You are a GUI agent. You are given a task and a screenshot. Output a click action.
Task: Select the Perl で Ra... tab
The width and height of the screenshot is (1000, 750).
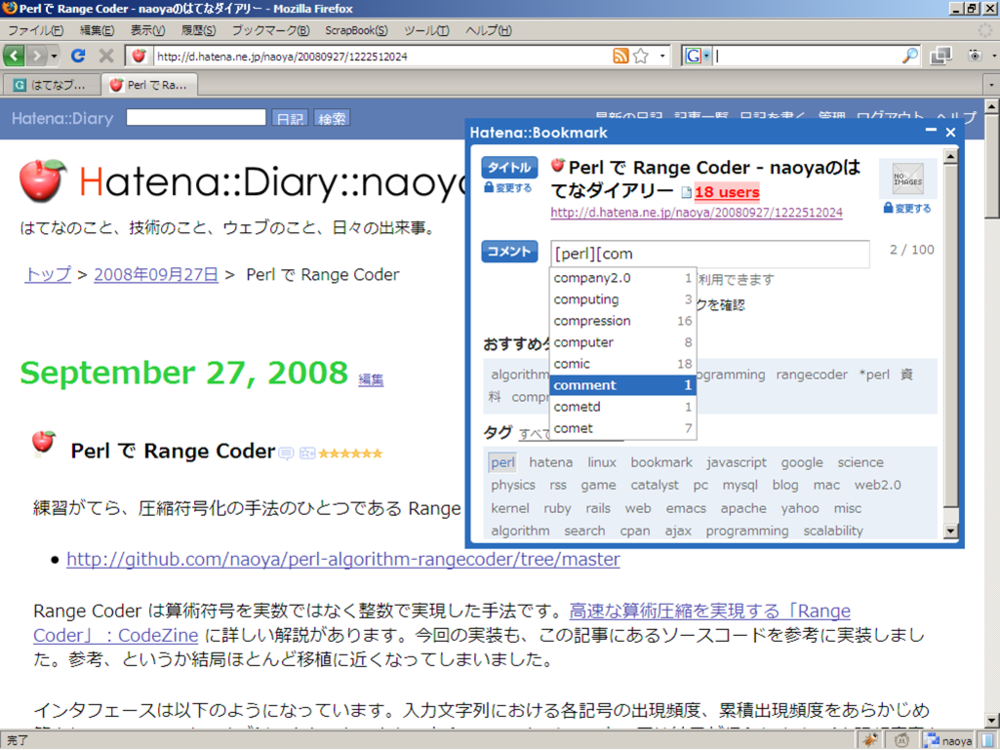[149, 85]
